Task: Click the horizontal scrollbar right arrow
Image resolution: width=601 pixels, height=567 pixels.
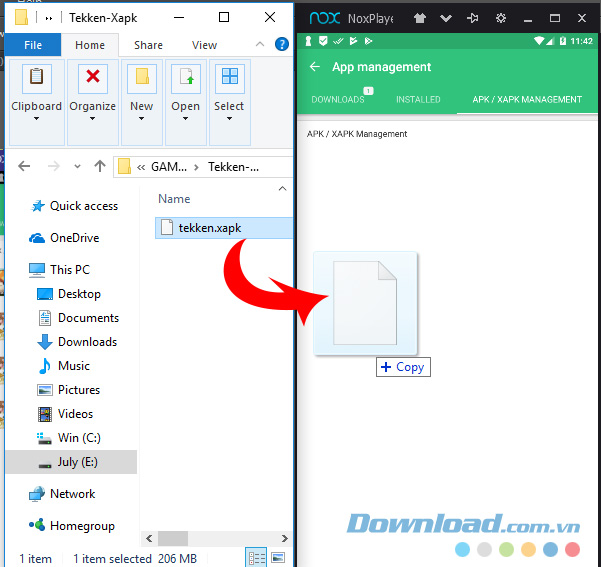Action: pos(284,538)
